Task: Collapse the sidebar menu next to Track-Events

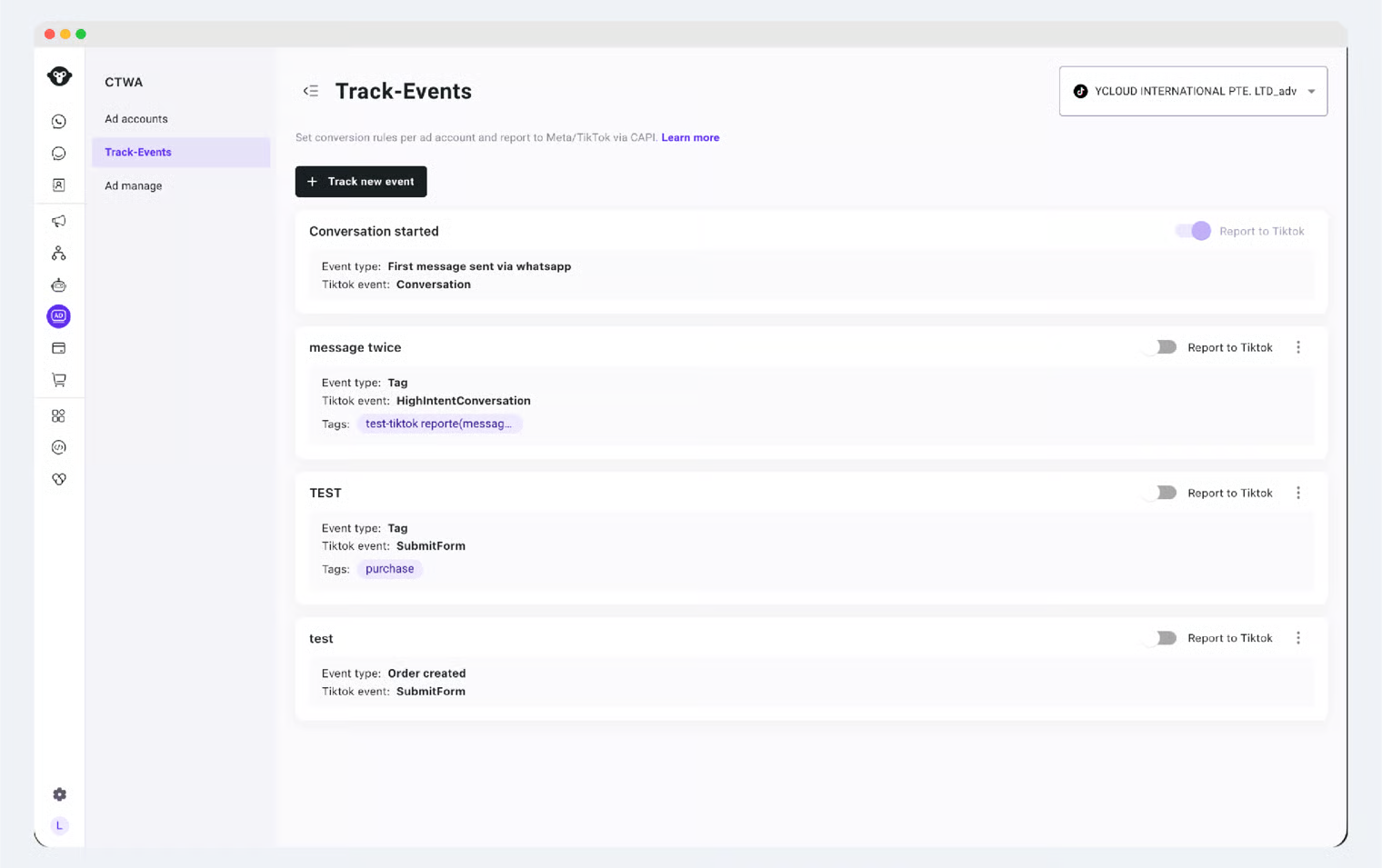Action: 311,91
